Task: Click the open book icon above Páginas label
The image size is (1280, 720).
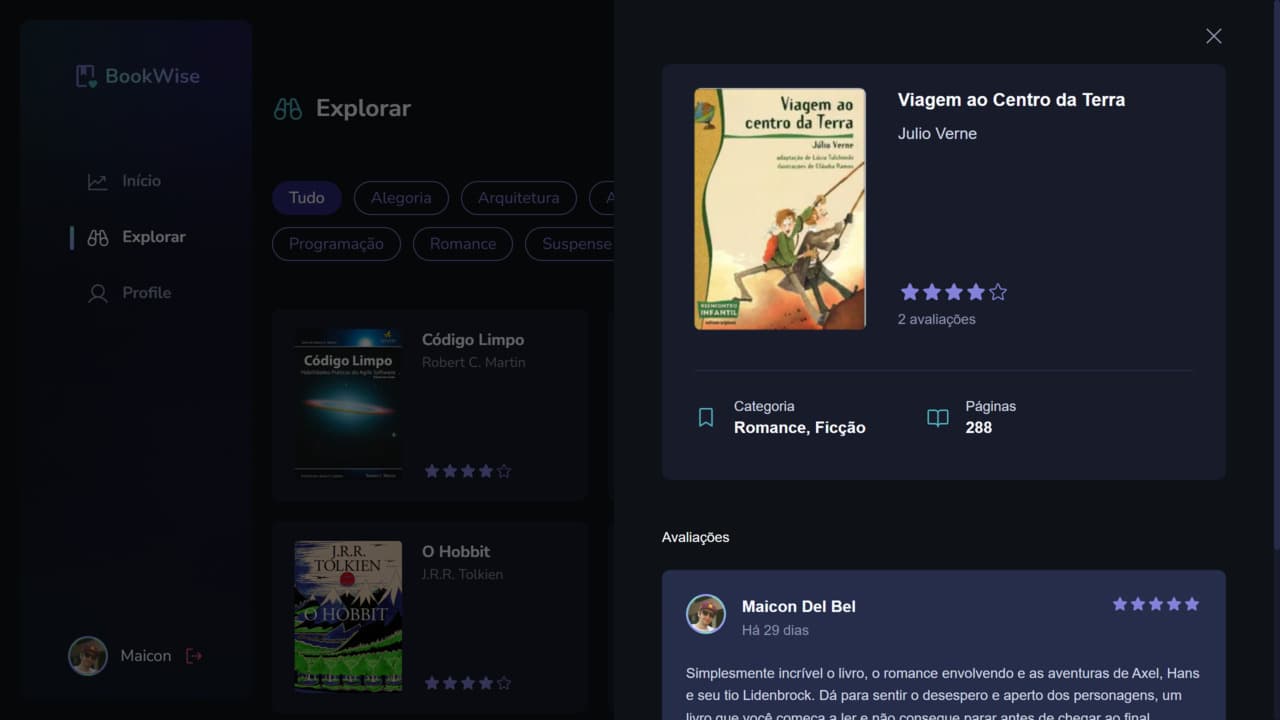Action: 936,417
